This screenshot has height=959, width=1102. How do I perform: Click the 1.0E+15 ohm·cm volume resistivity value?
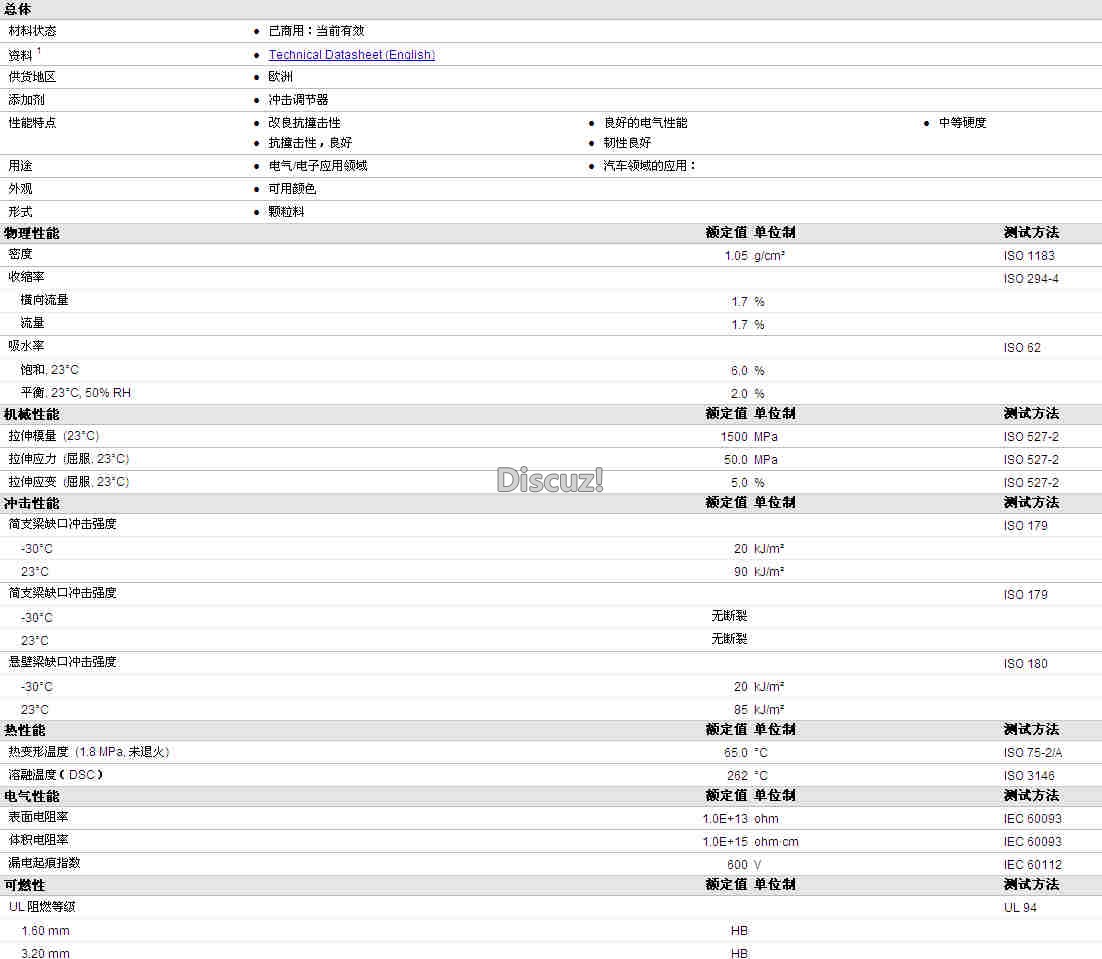tap(751, 842)
